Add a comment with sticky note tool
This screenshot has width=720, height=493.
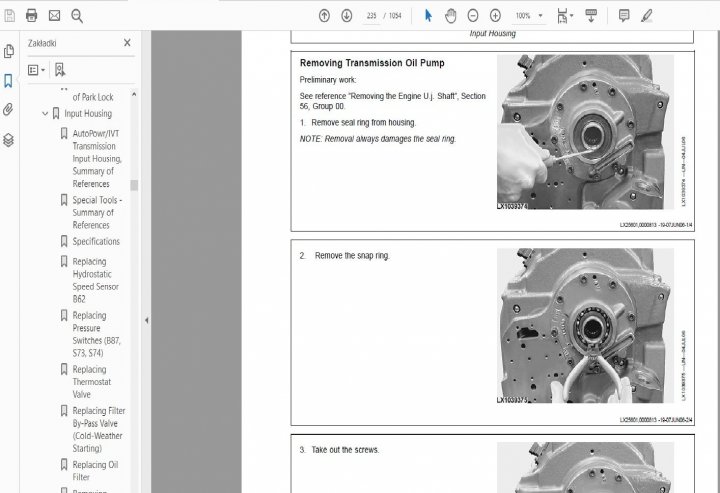click(x=624, y=16)
